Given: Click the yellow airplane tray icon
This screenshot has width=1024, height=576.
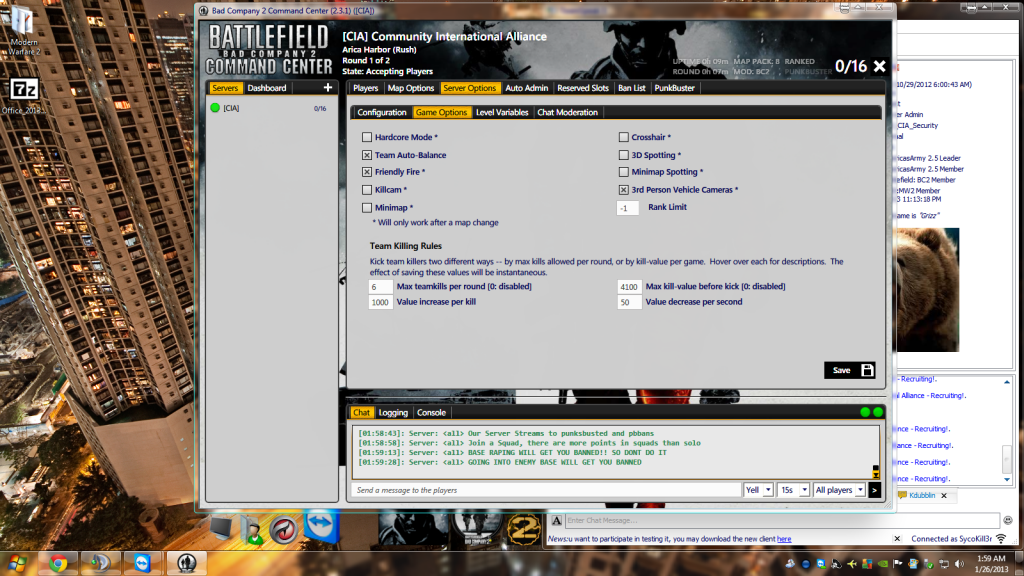Looking at the screenshot, I should tap(852, 564).
